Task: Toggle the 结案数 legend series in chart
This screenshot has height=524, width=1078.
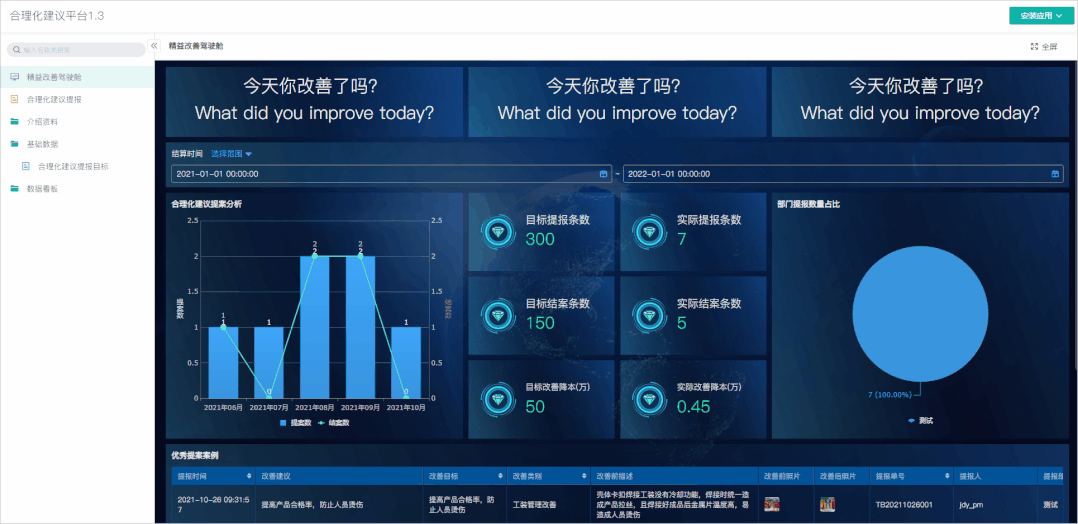Action: tap(335, 423)
